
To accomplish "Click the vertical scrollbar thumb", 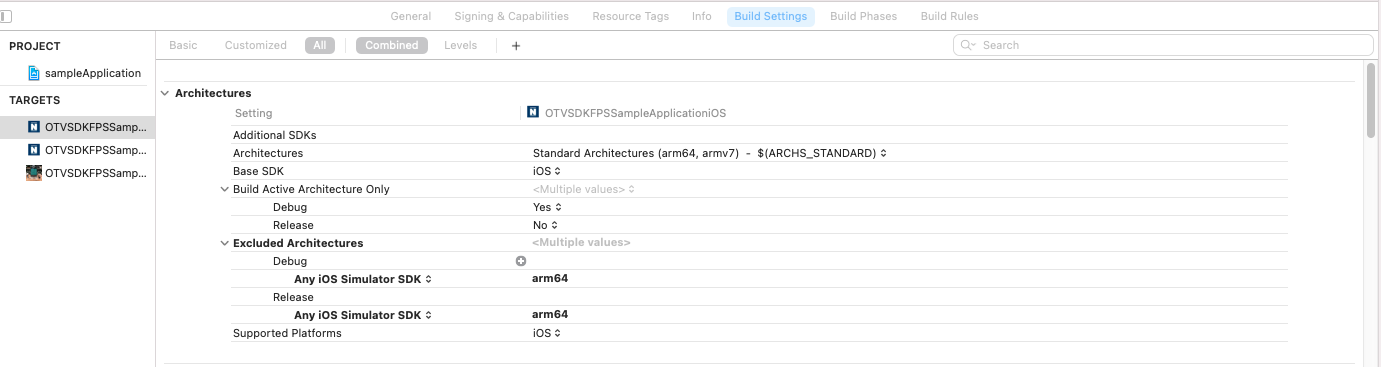I will tap(1371, 99).
